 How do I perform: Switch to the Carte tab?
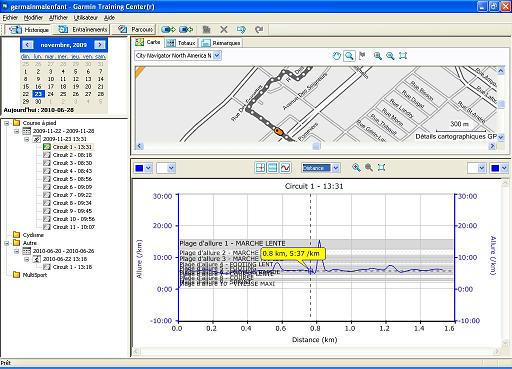148,42
